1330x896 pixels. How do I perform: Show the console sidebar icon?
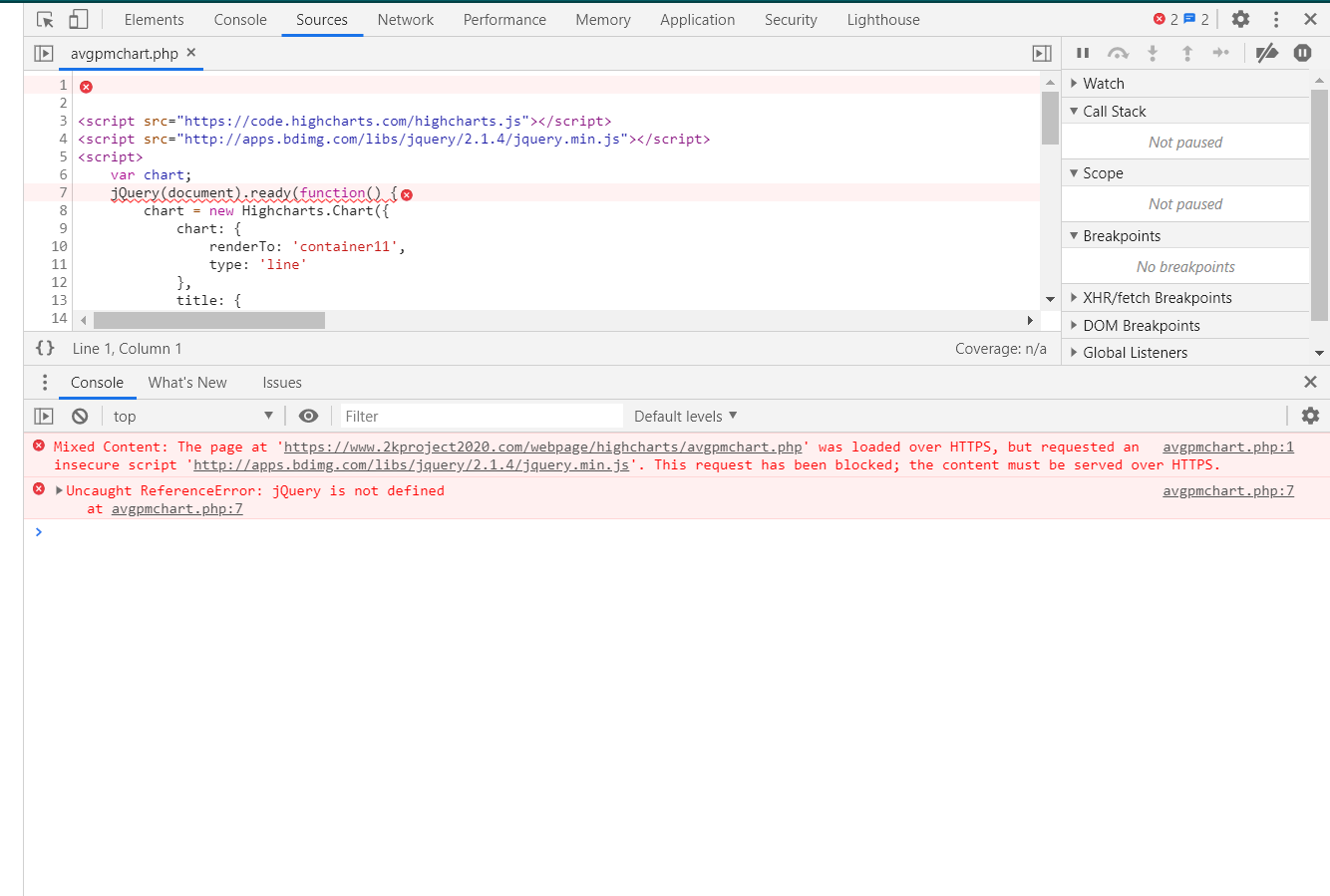coord(44,417)
